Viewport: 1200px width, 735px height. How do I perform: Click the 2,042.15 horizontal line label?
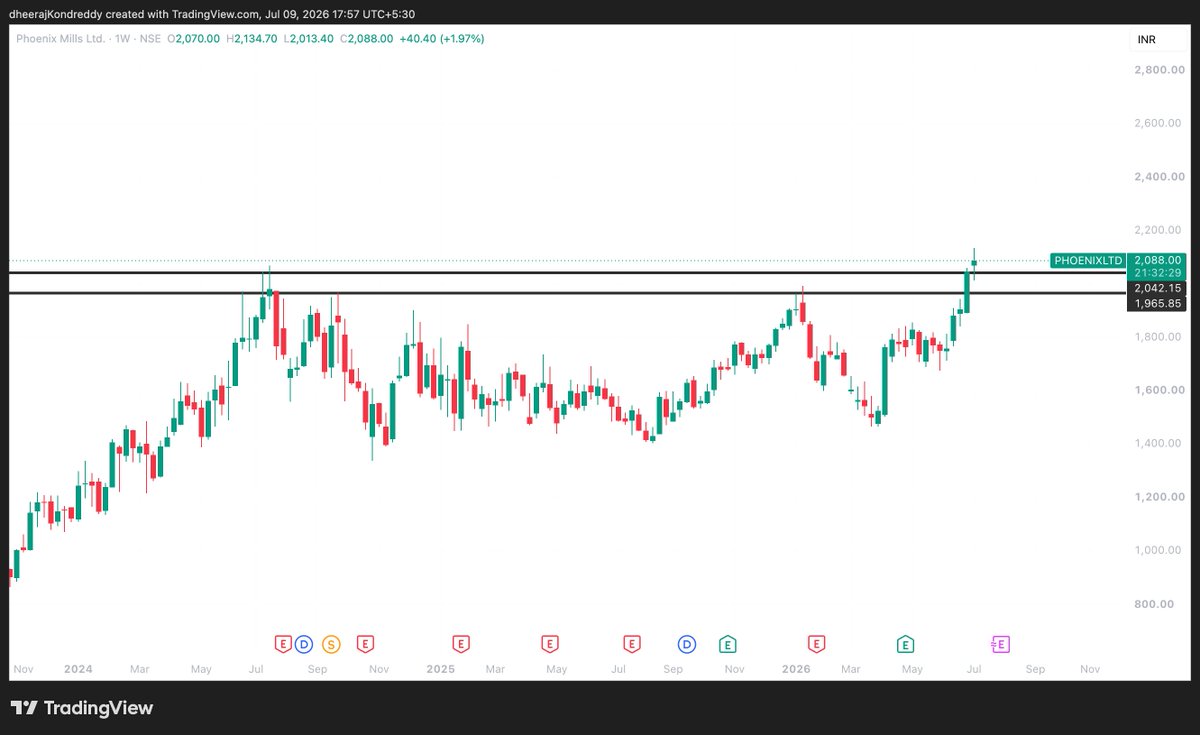(x=1157, y=288)
